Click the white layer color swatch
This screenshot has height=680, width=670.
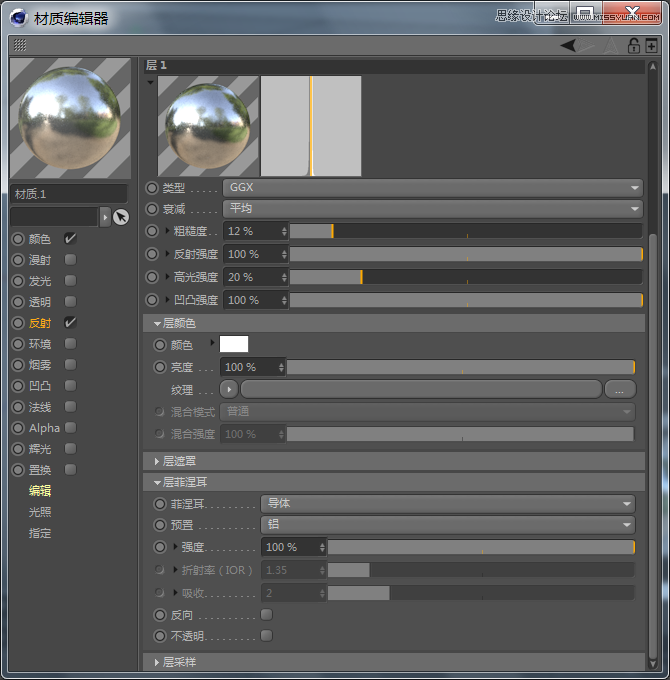click(234, 344)
